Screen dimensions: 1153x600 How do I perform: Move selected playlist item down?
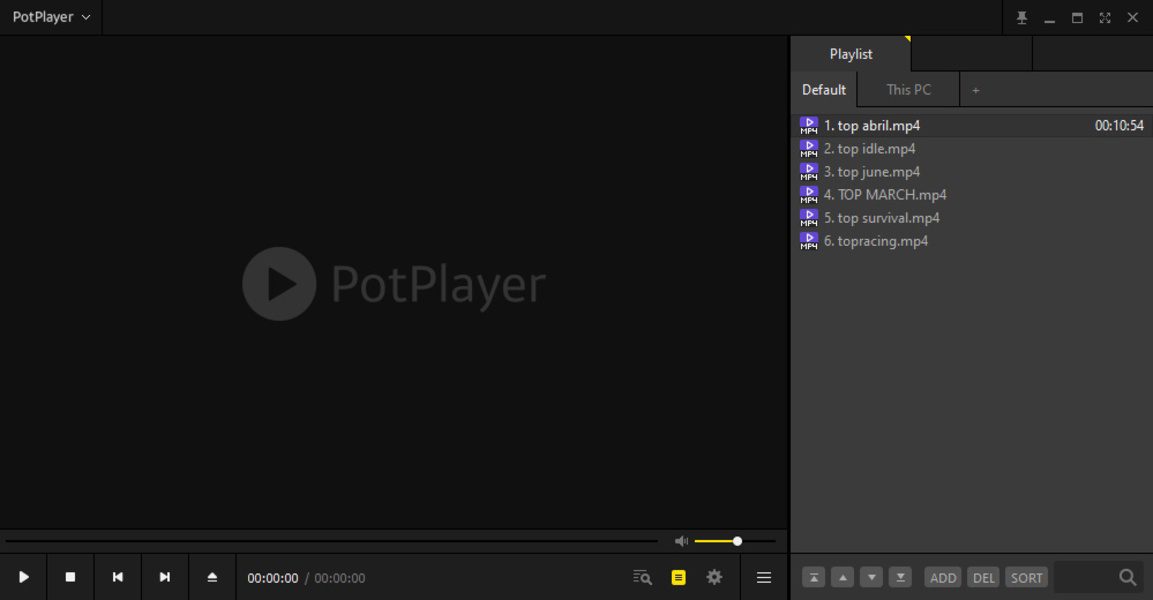click(x=870, y=577)
